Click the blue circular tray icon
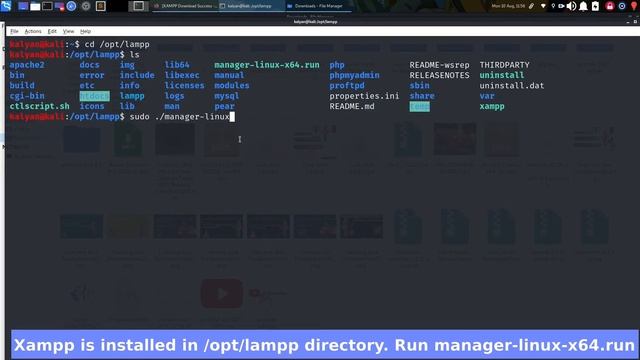The height and width of the screenshot is (360, 640). (x=622, y=6)
